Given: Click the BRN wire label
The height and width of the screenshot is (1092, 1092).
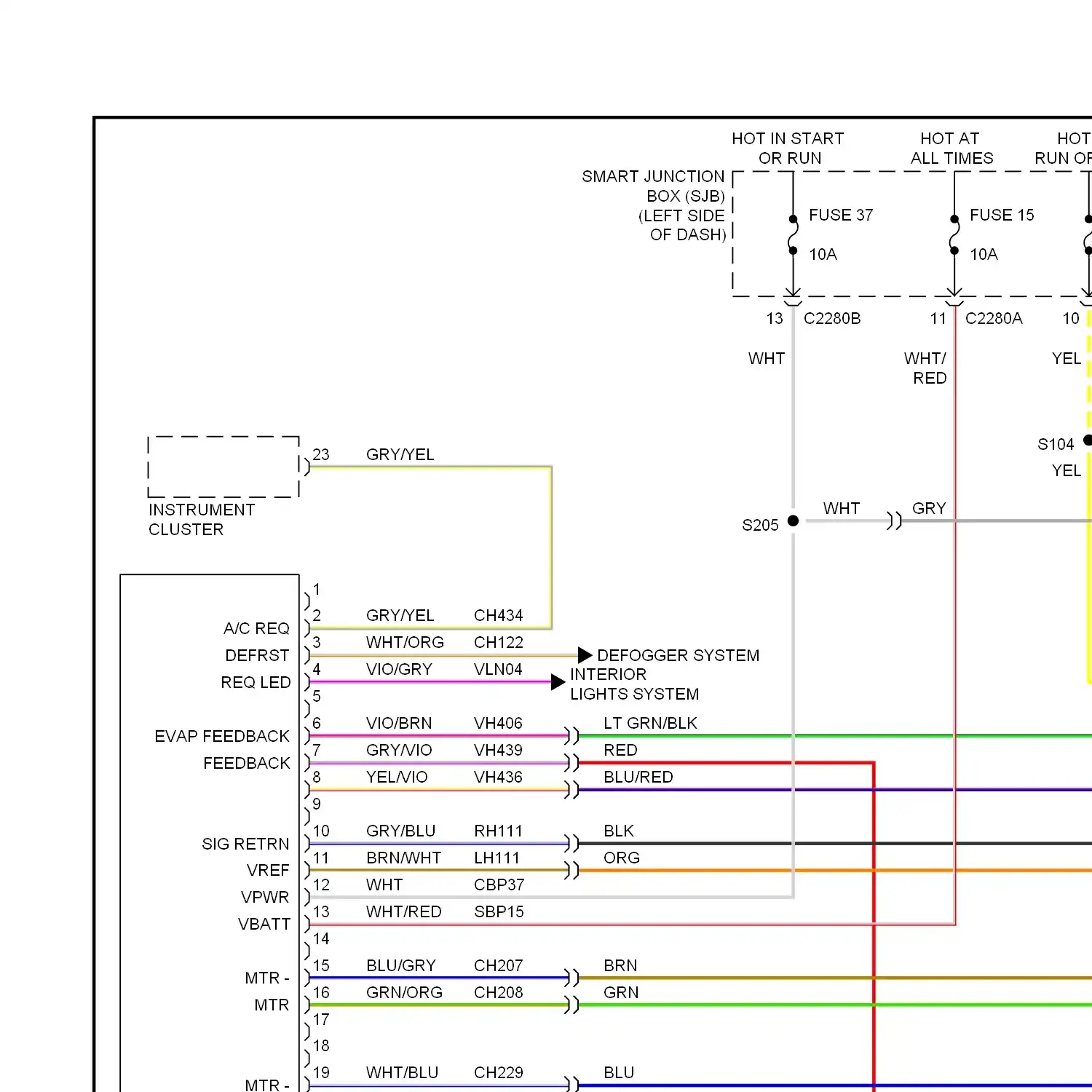Looking at the screenshot, I should click(x=620, y=965).
